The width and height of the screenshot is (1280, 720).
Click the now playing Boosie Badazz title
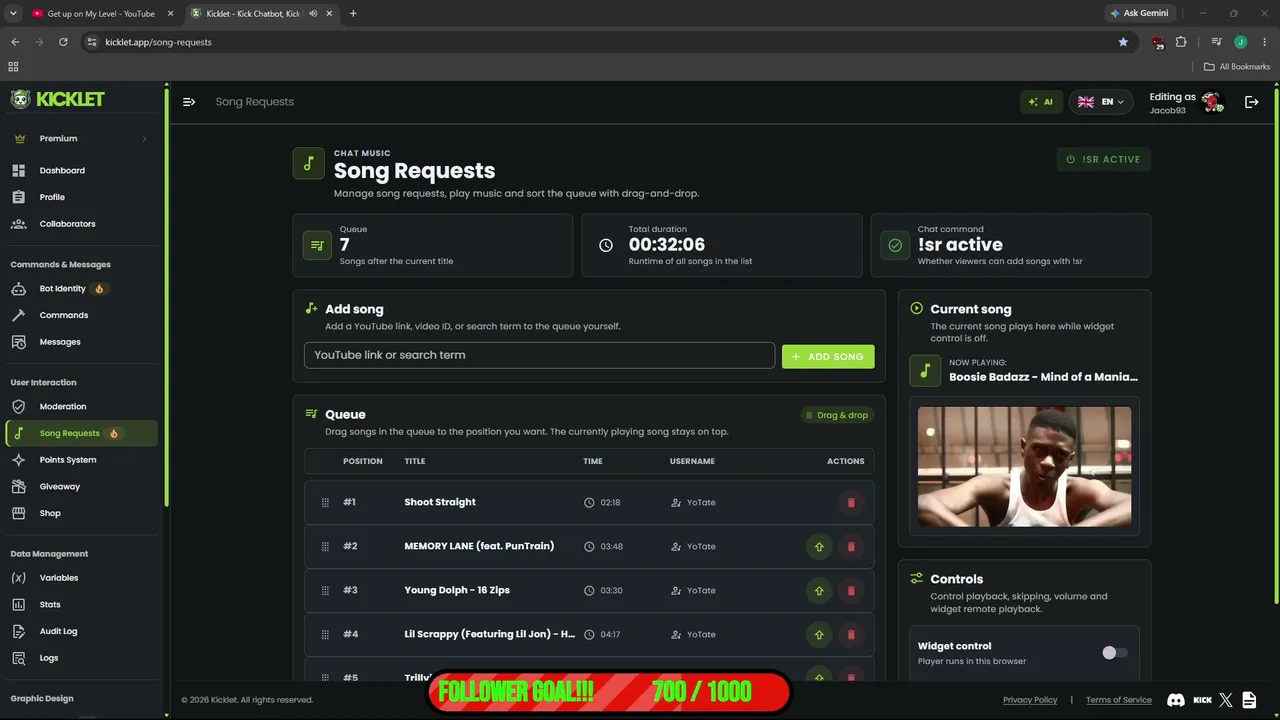(1043, 377)
